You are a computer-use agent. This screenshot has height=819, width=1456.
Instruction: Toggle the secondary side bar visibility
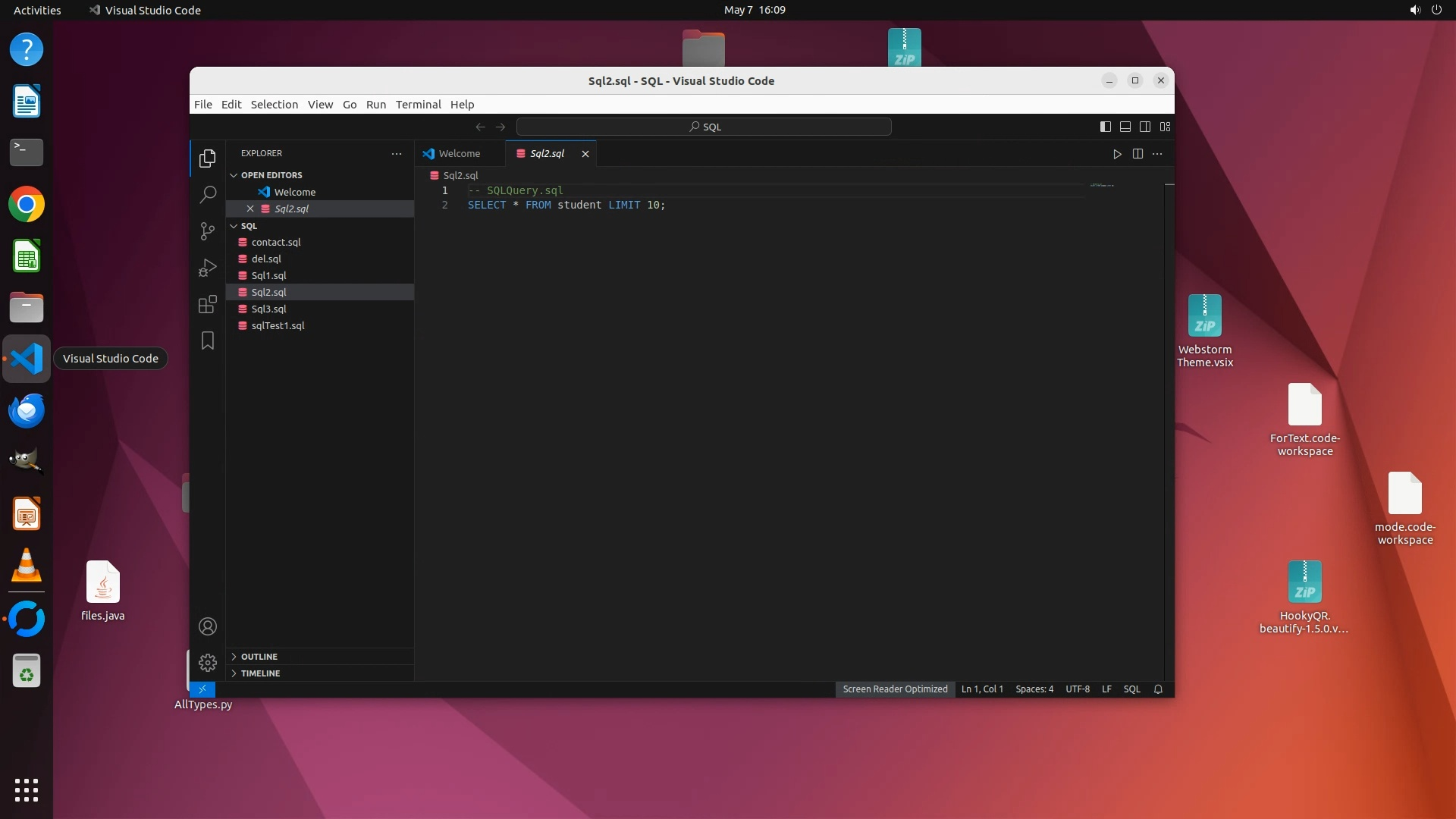(x=1145, y=127)
